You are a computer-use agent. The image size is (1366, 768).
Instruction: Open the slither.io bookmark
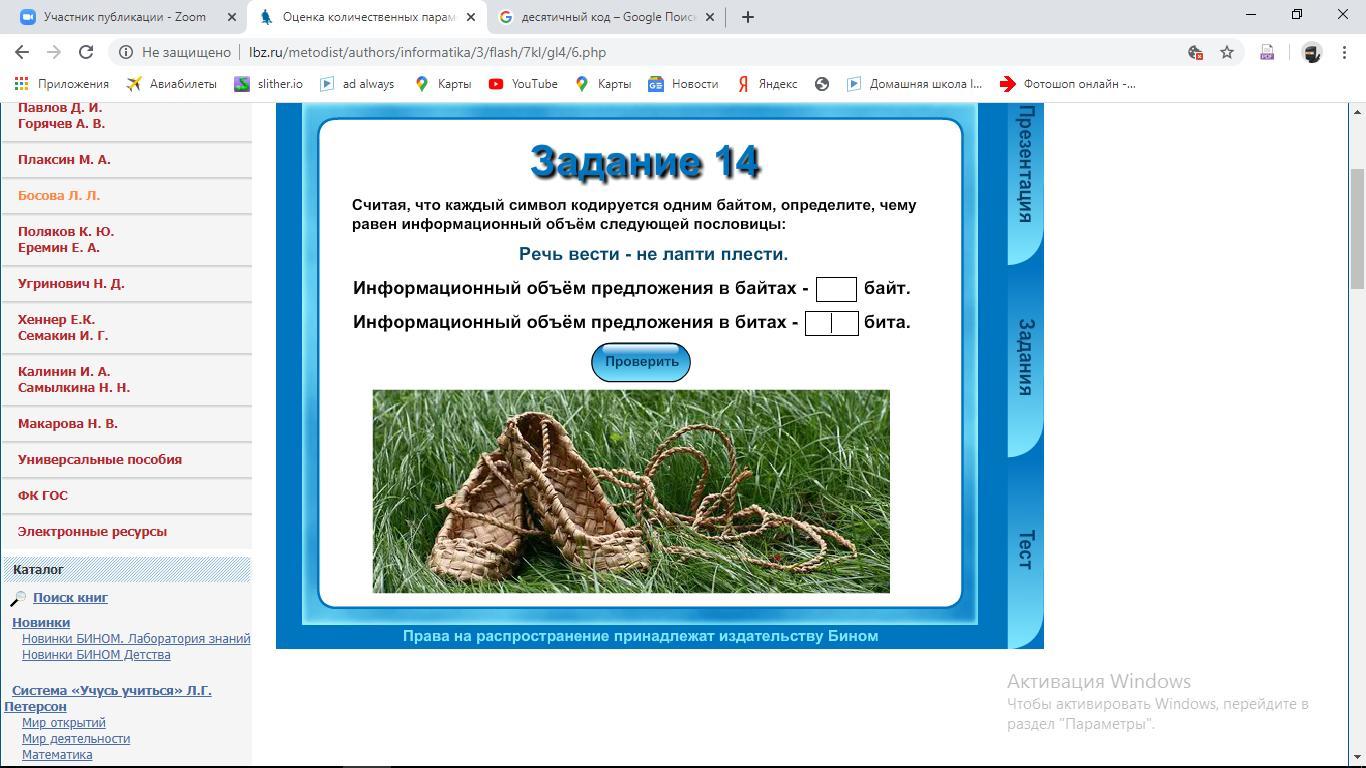(x=268, y=84)
